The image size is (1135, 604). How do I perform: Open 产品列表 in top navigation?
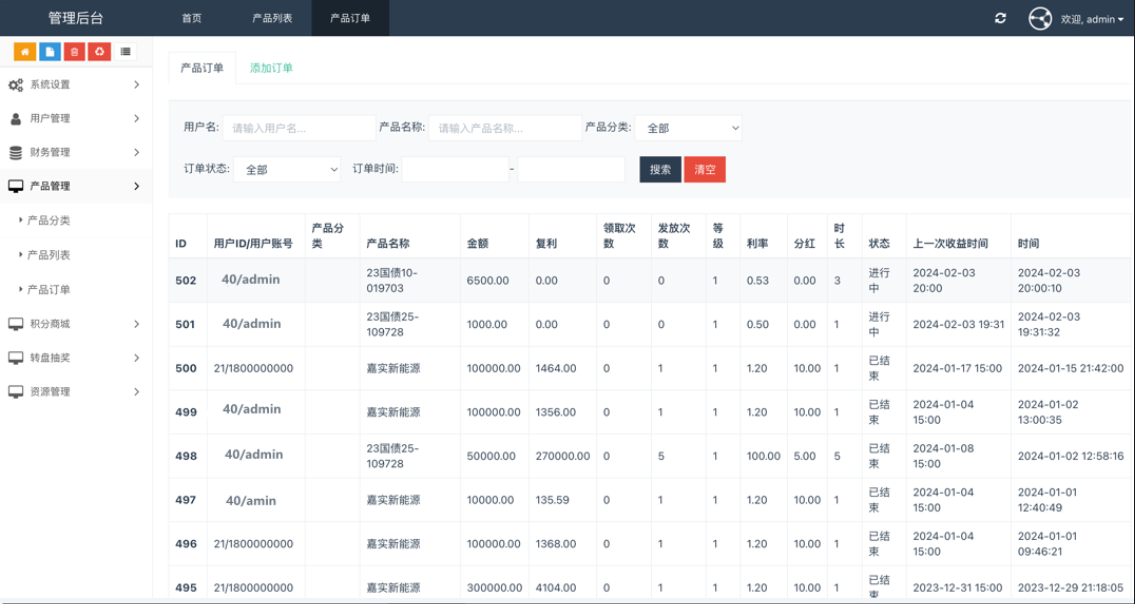tap(272, 18)
